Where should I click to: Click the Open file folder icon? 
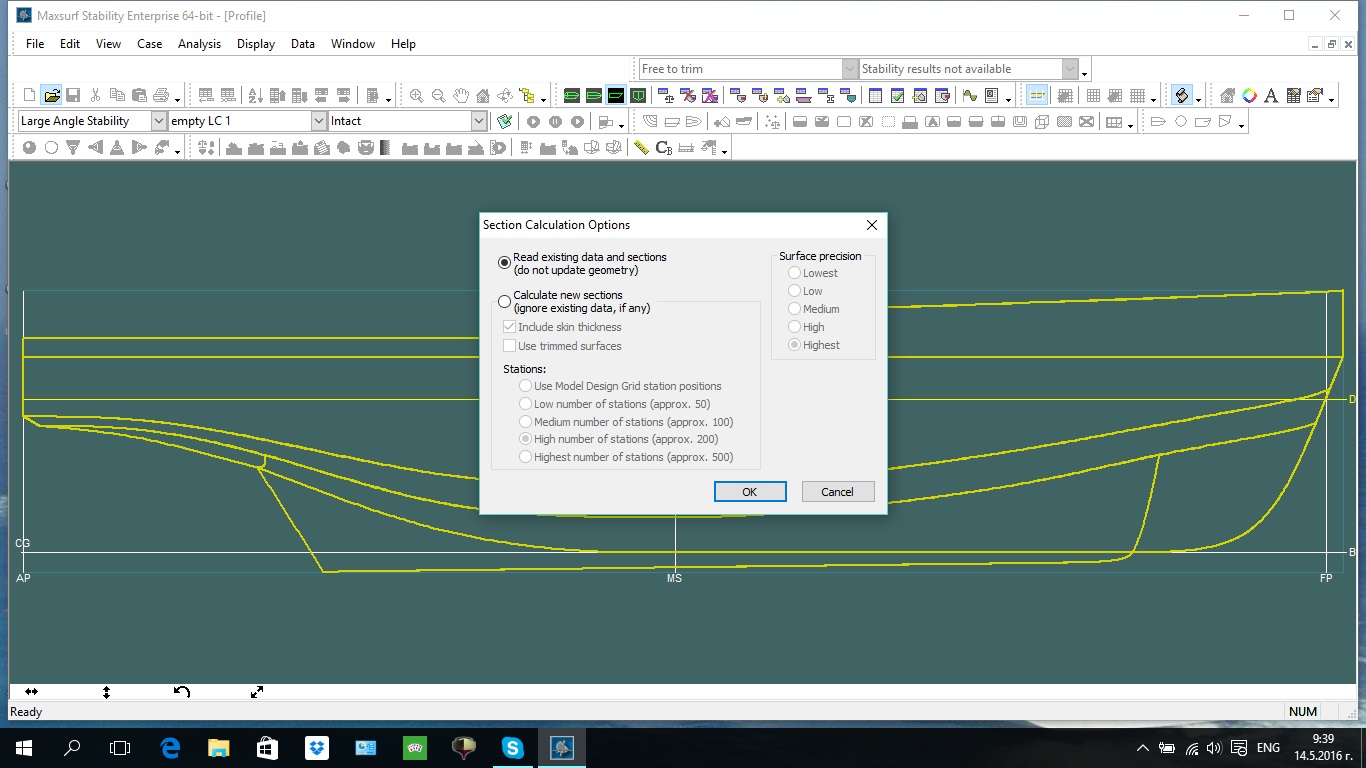52,96
